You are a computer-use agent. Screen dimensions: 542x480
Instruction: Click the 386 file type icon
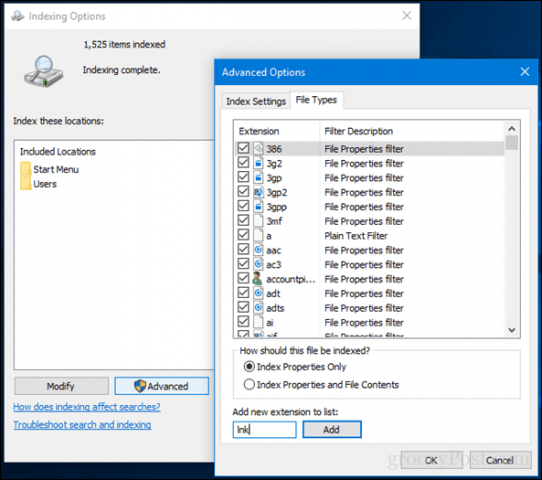258,149
